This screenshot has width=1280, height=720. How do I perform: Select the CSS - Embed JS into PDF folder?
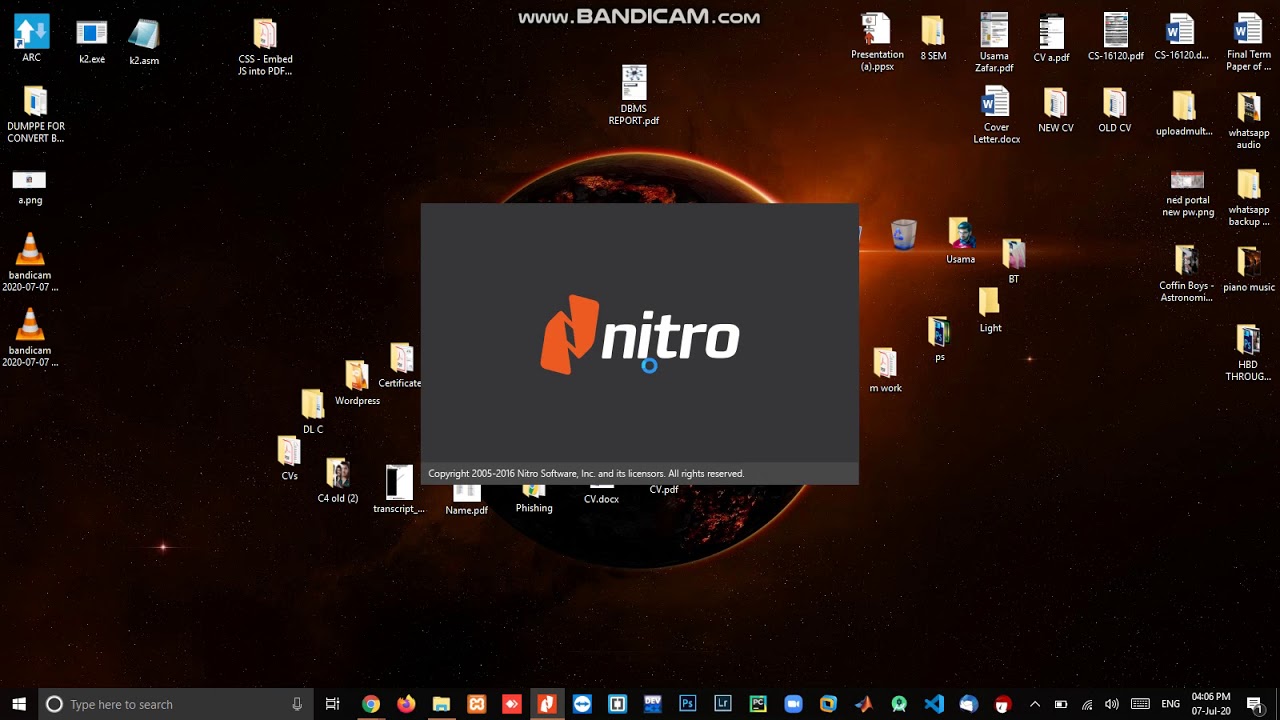(x=265, y=47)
